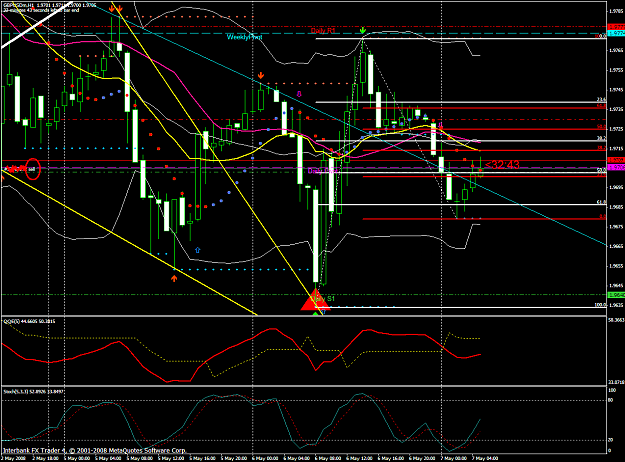Select the thick white trendline at top-left
Image resolution: width=625 pixels, height=462 pixels.
36,26
